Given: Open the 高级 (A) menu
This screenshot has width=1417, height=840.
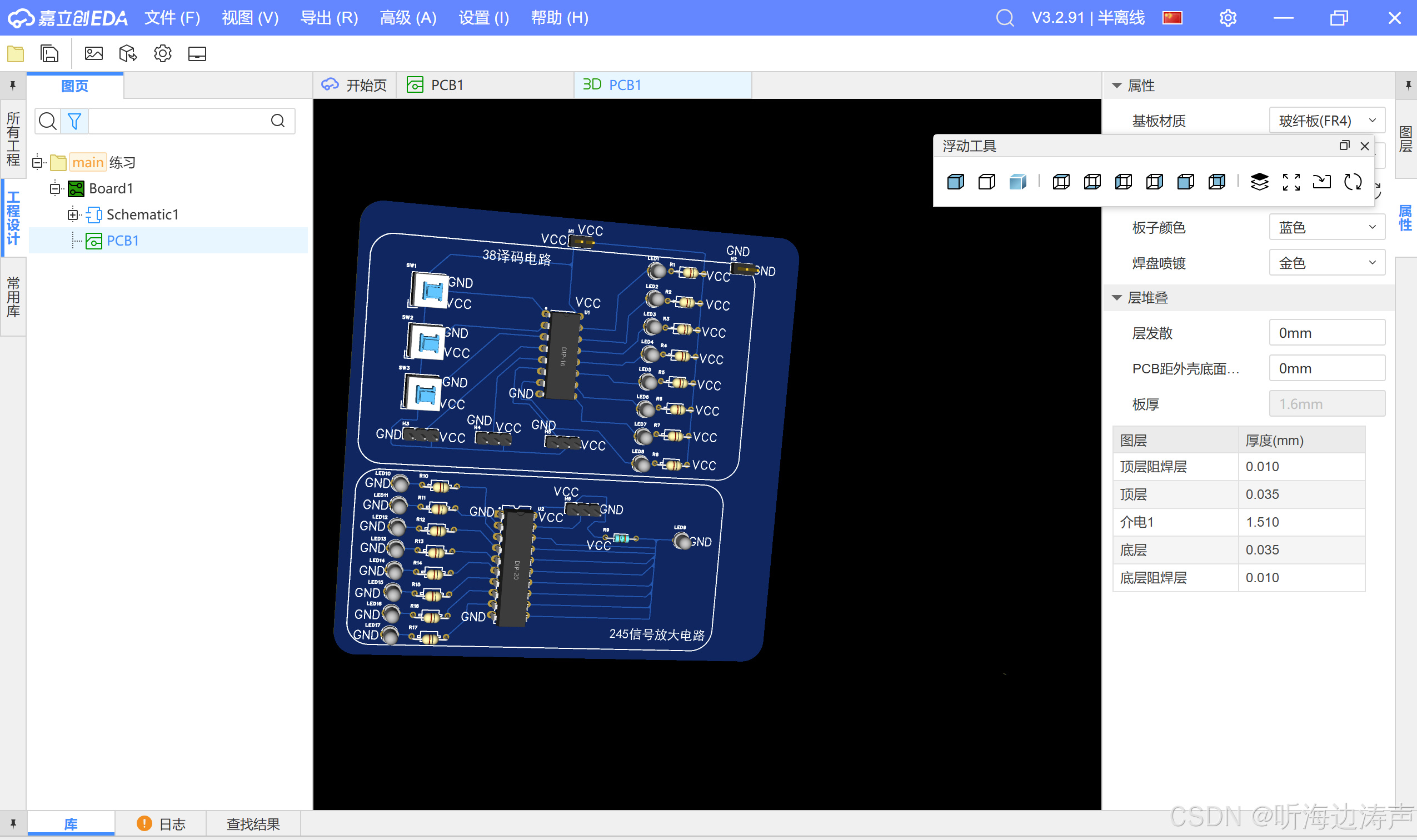Looking at the screenshot, I should coord(408,18).
